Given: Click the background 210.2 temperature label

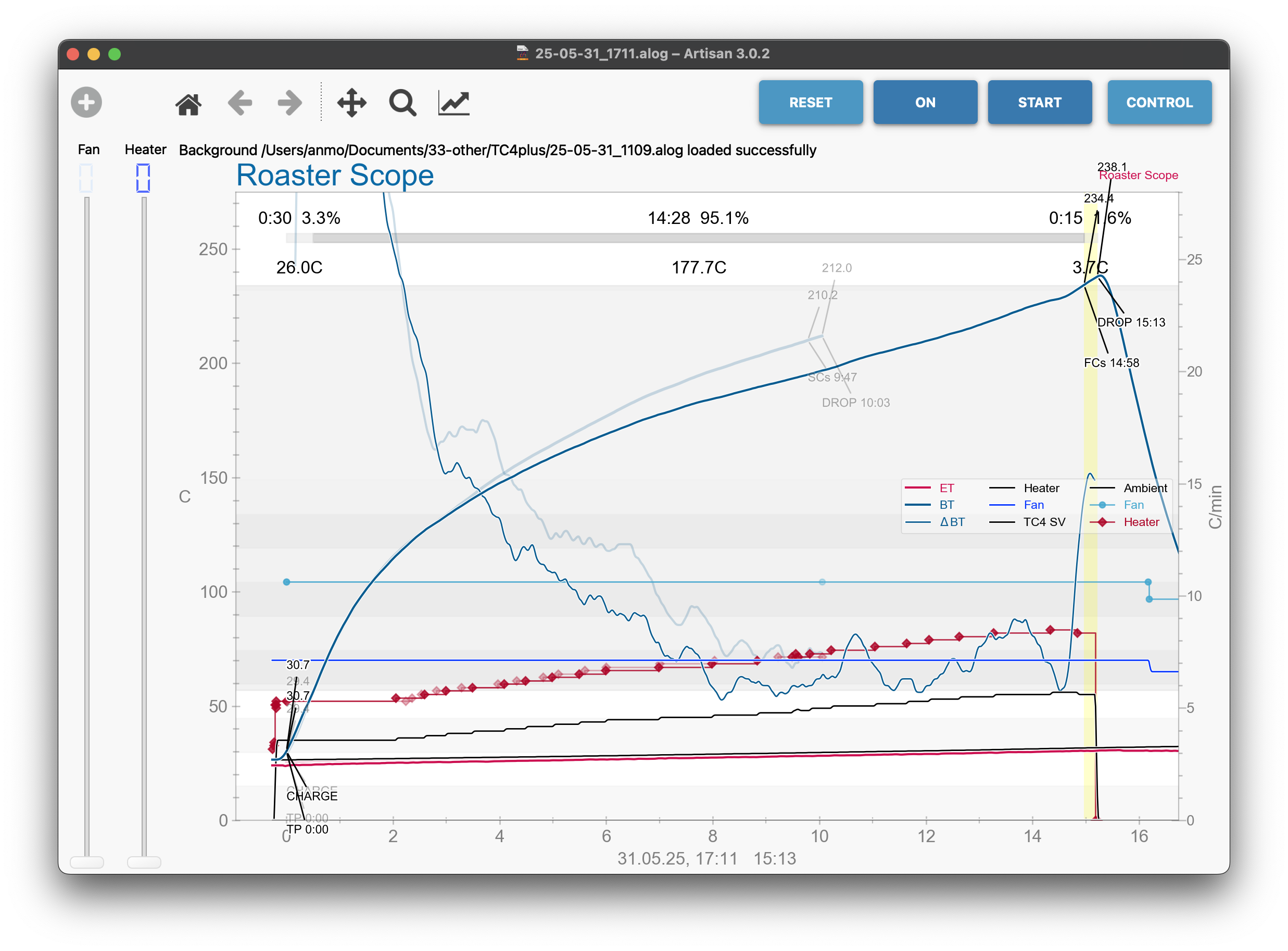Looking at the screenshot, I should coord(823,295).
